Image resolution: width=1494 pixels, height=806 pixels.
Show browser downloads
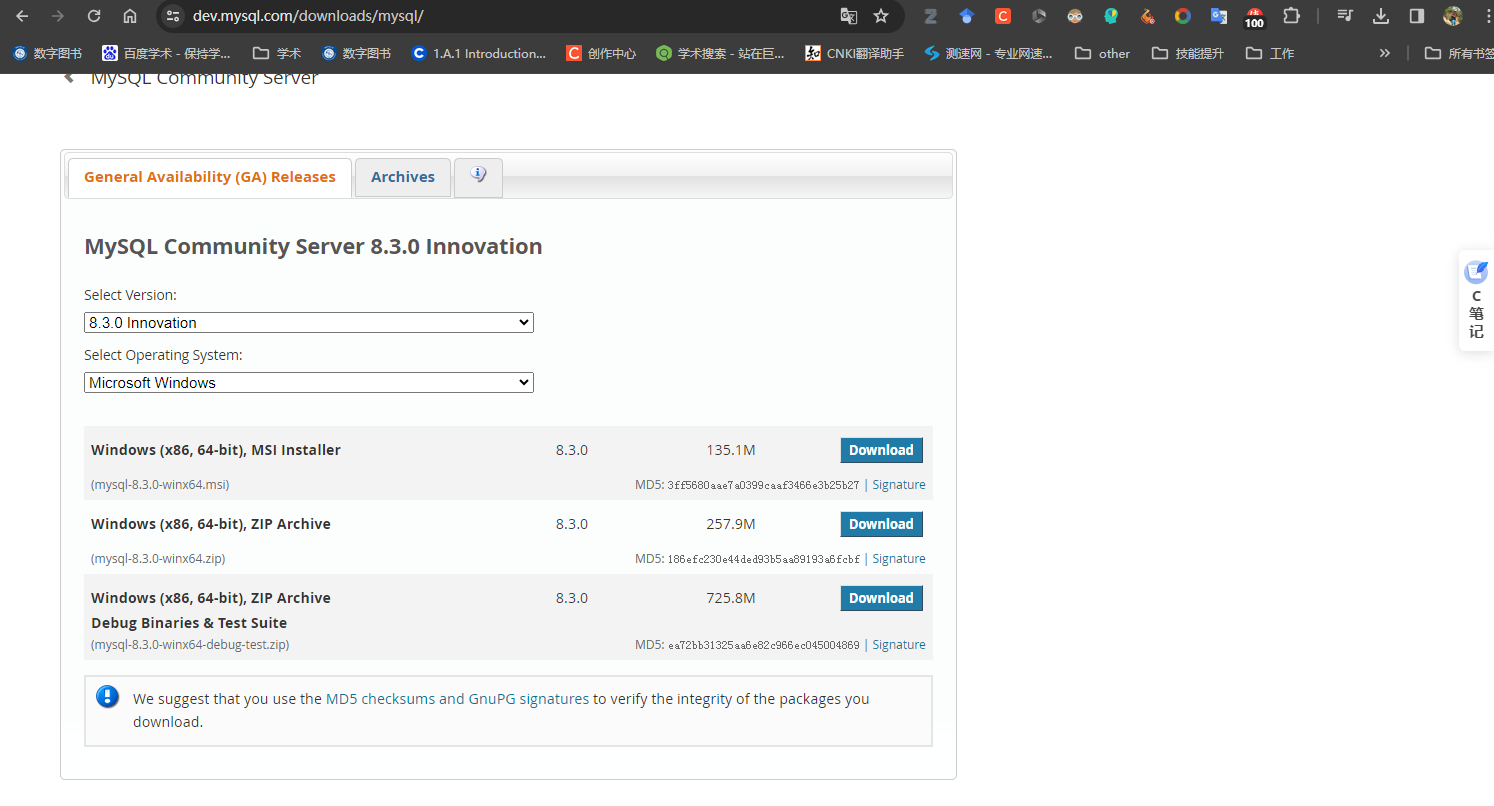[1381, 16]
